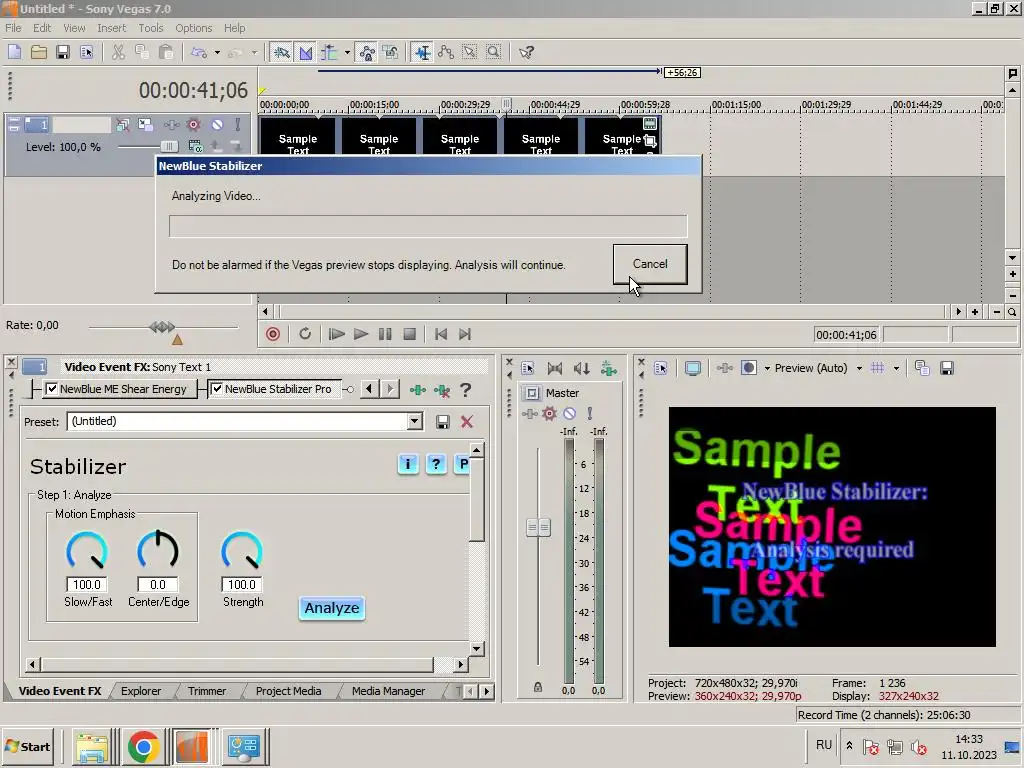
Task: Select the Zoom Edit tool magnifier
Action: click(494, 52)
